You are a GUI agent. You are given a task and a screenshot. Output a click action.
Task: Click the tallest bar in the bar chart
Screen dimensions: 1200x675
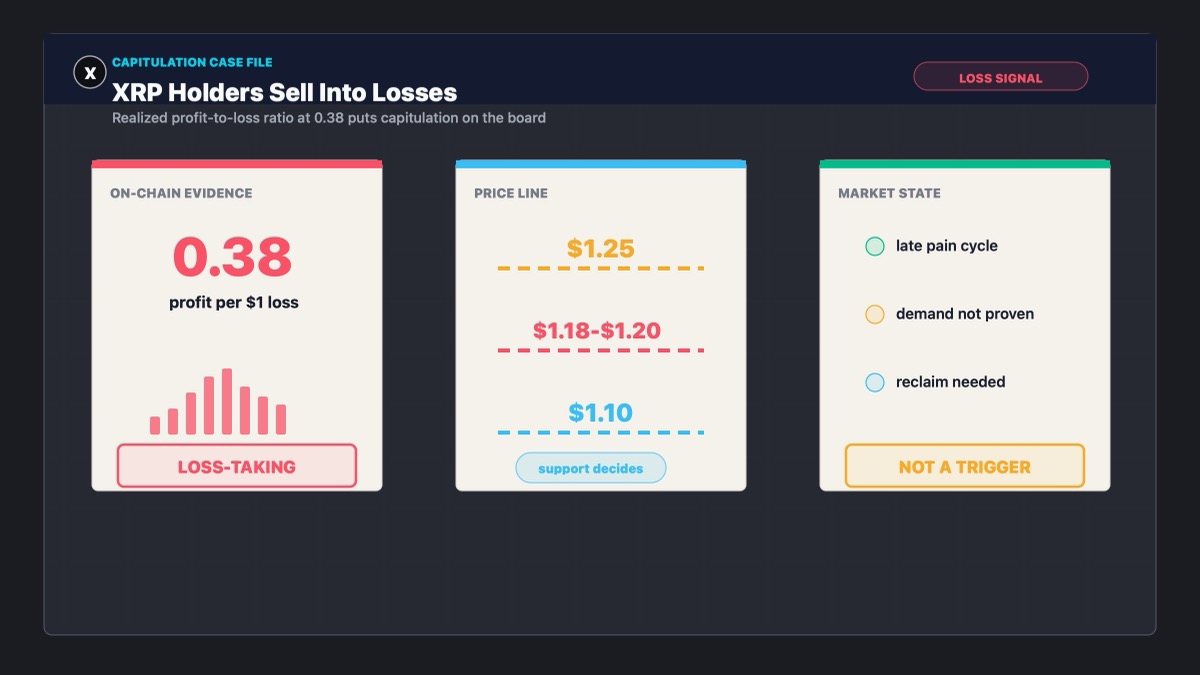(x=227, y=401)
